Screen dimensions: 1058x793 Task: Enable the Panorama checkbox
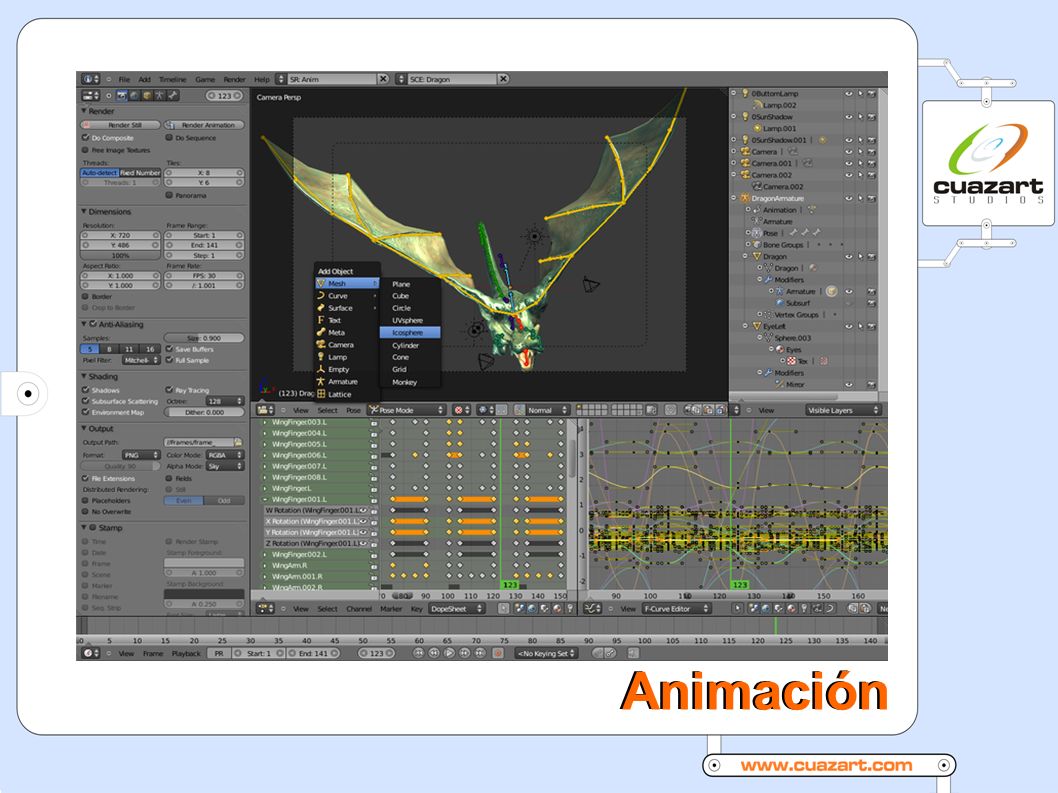(169, 195)
